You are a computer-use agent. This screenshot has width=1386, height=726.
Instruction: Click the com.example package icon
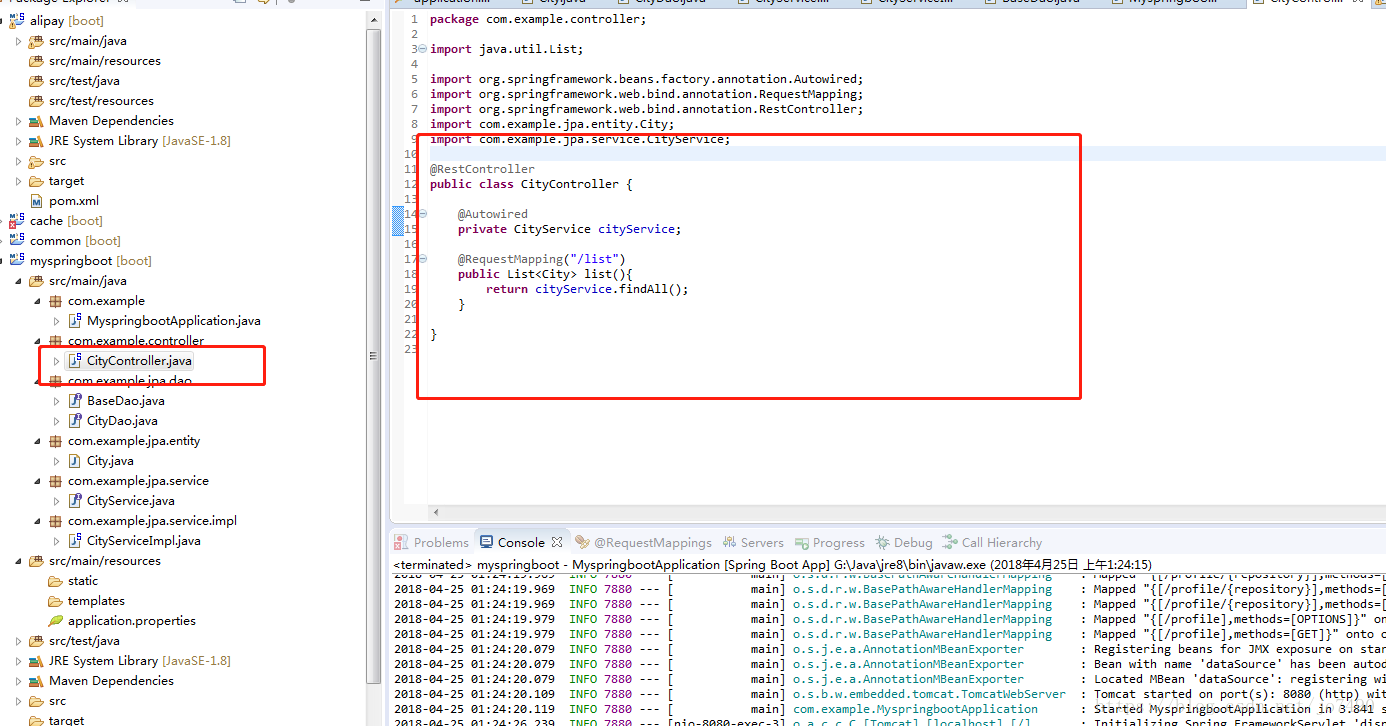(x=56, y=300)
